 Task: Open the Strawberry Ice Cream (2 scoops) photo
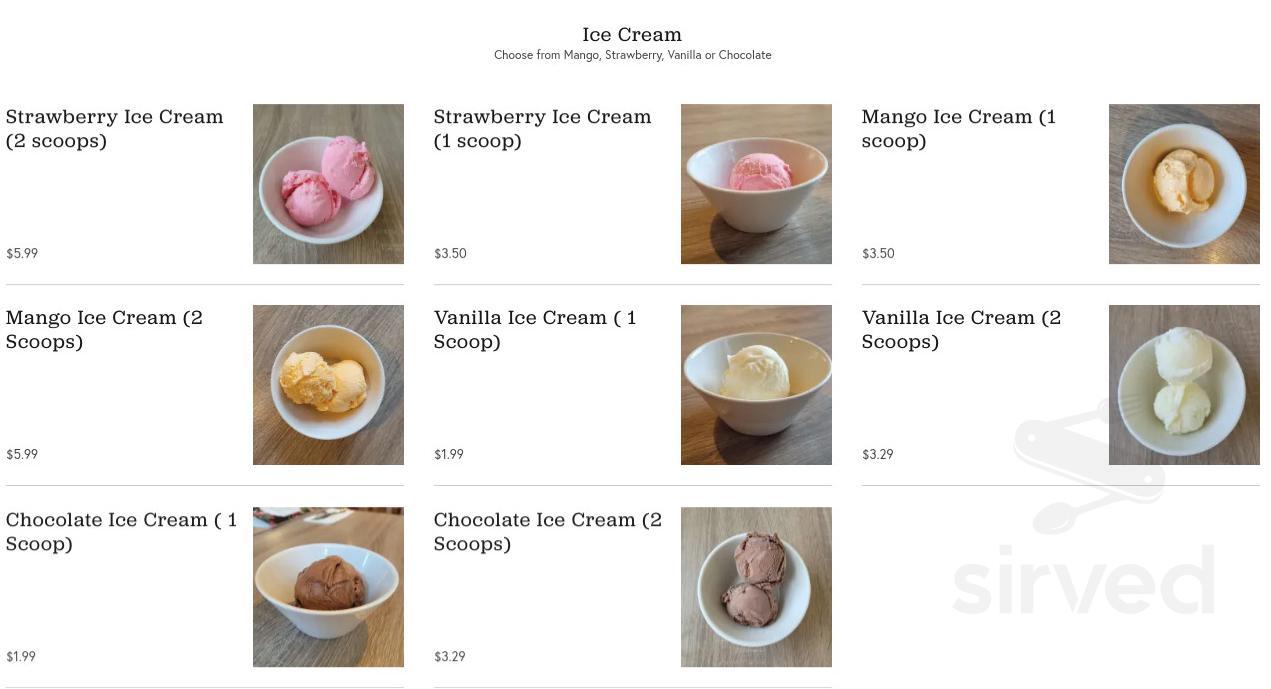[x=328, y=184]
